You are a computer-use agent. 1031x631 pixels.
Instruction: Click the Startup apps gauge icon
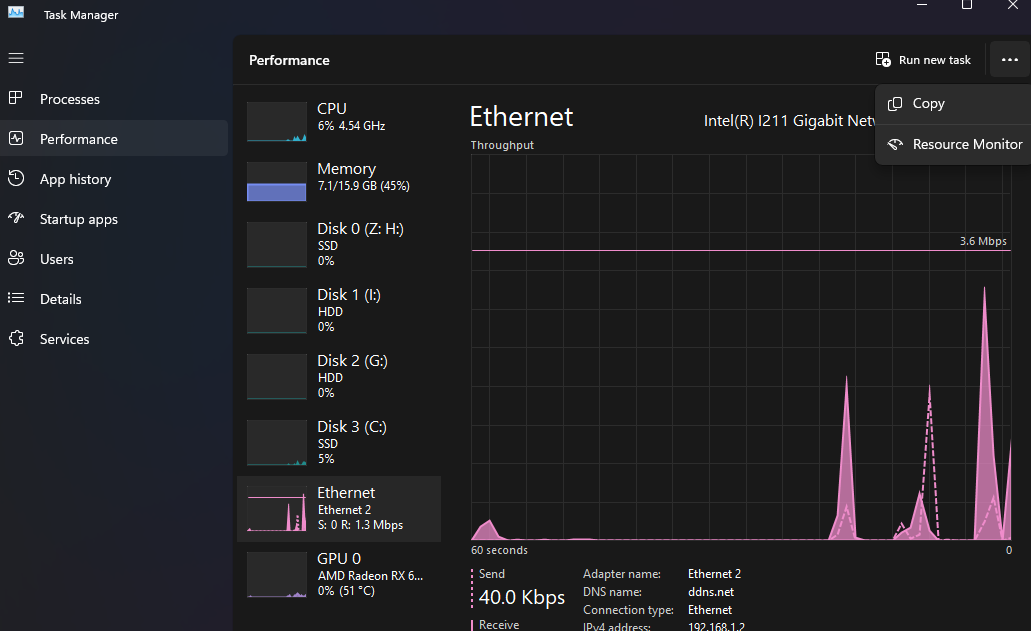tap(16, 219)
